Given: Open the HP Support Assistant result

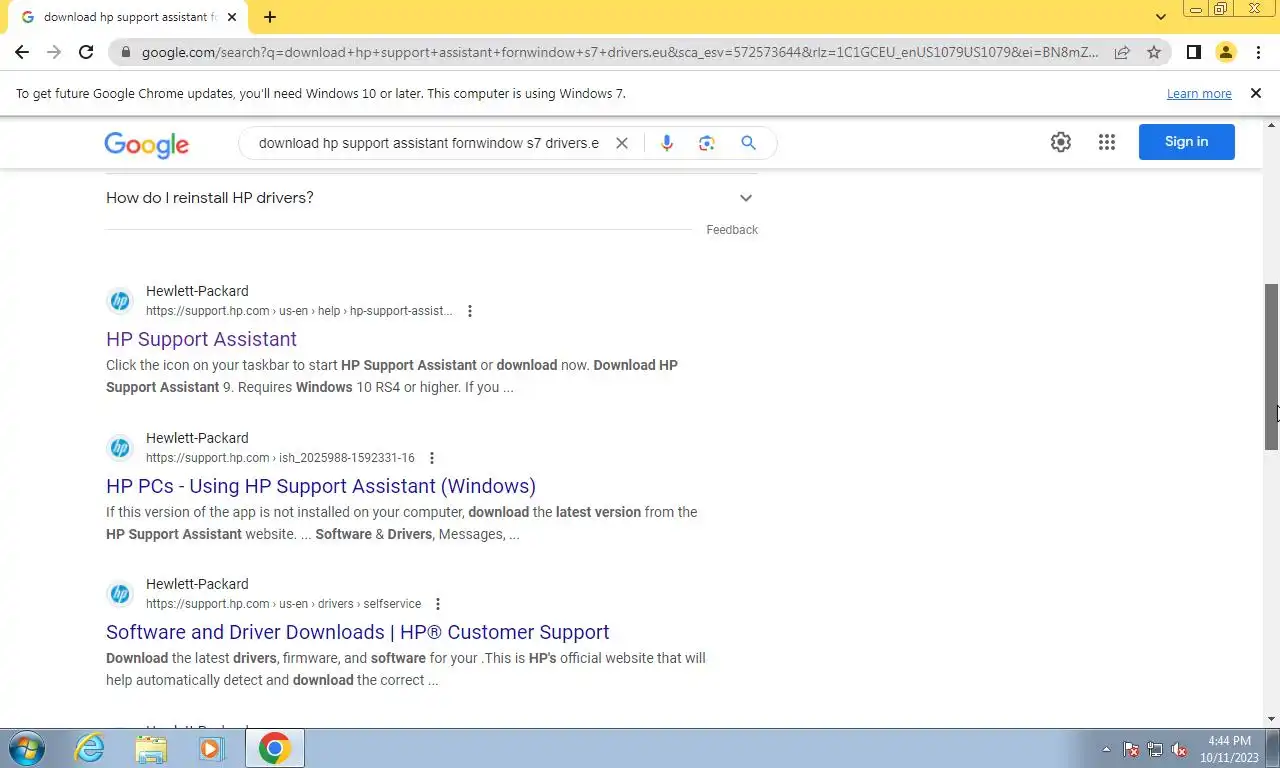Looking at the screenshot, I should pyautogui.click(x=201, y=339).
